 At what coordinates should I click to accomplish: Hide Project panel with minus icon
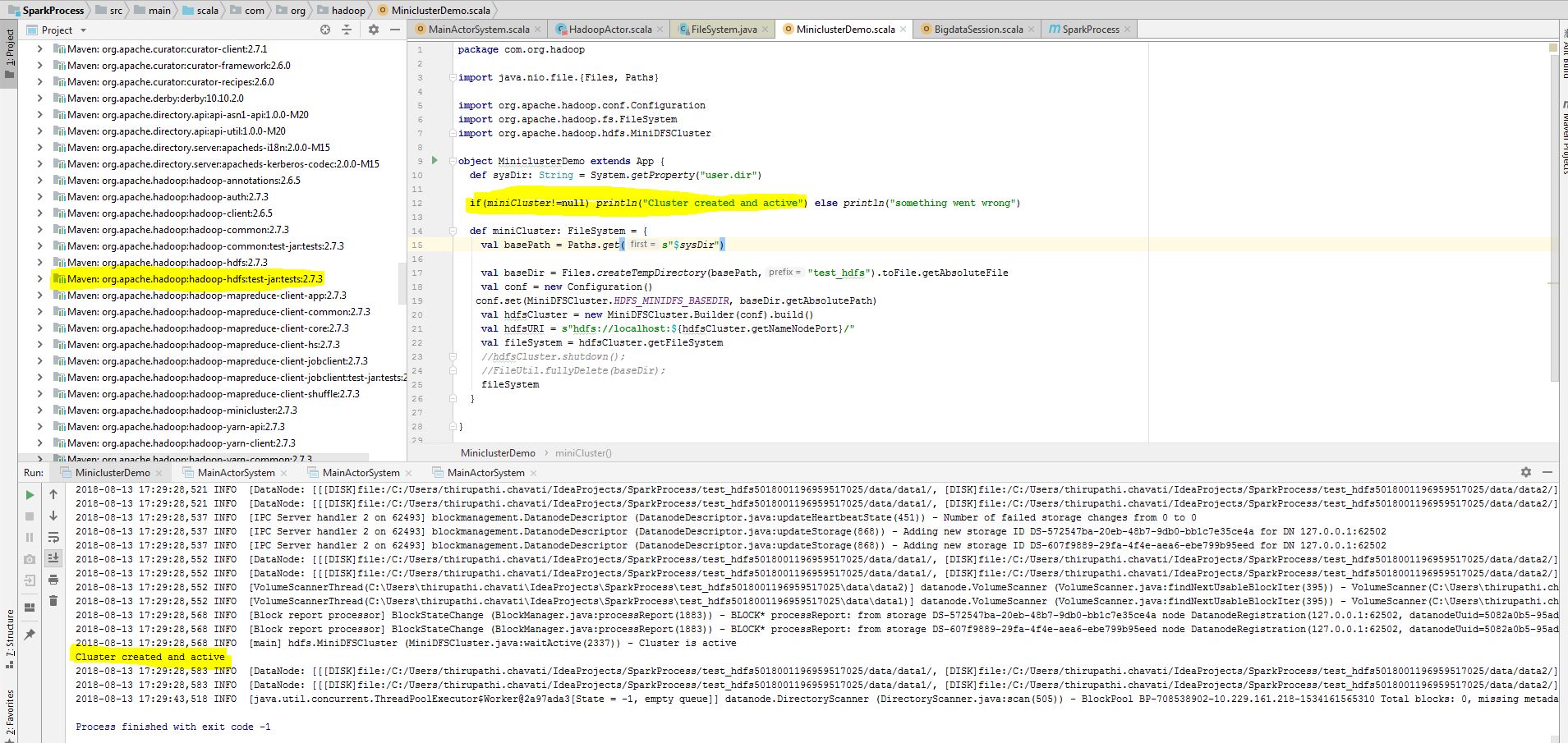click(395, 30)
